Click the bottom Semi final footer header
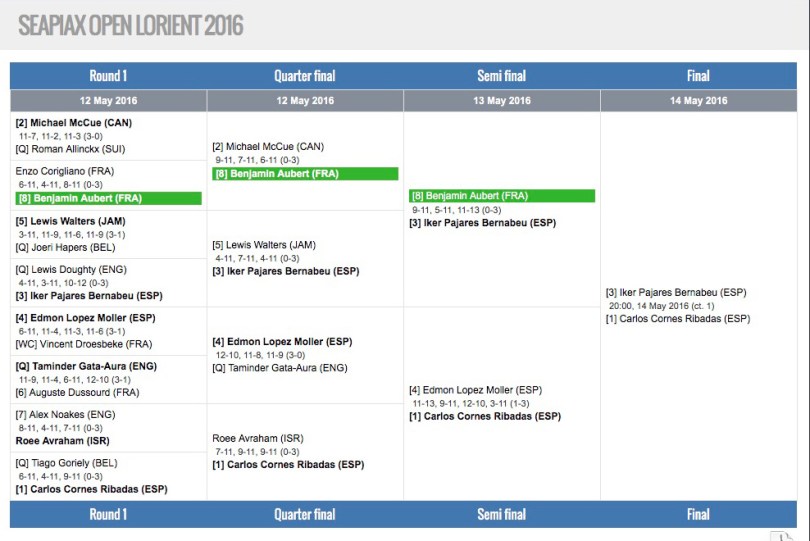 501,514
